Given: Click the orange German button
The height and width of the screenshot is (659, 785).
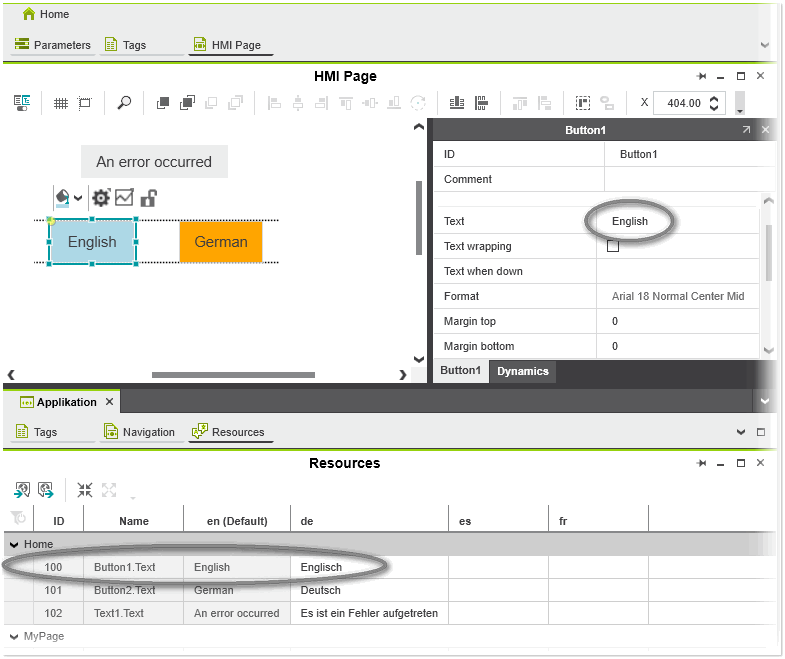Looking at the screenshot, I should (221, 242).
